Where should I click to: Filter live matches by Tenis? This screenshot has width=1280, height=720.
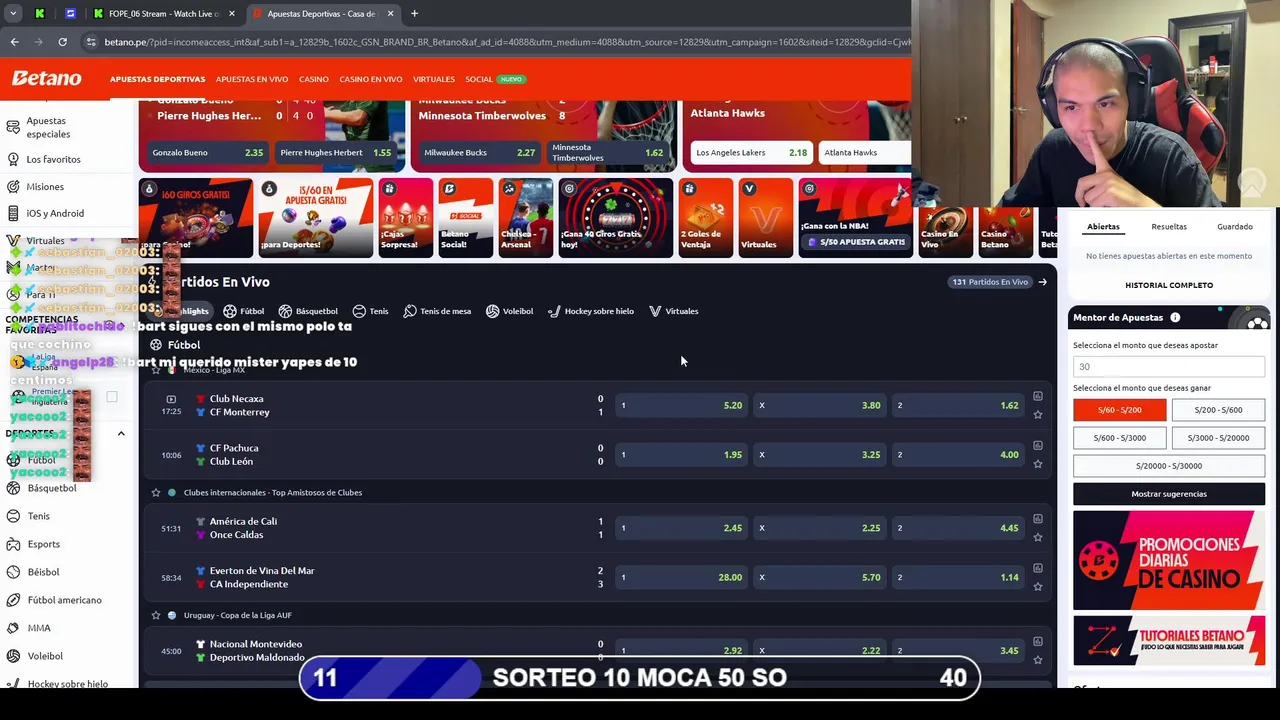(x=370, y=311)
